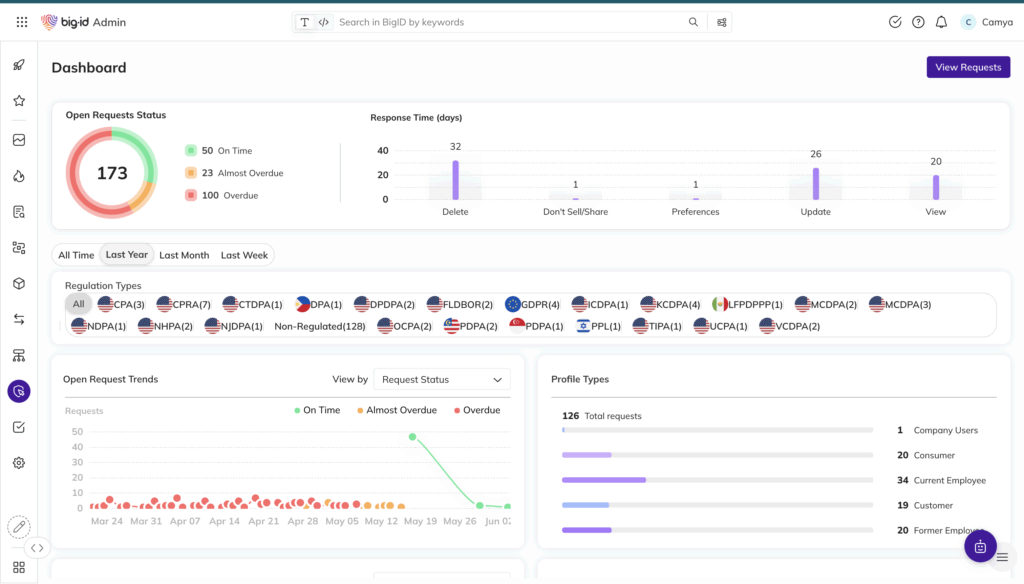The width and height of the screenshot is (1024, 584).
Task: Filter by GDPR(4) regulation type
Action: click(x=532, y=304)
